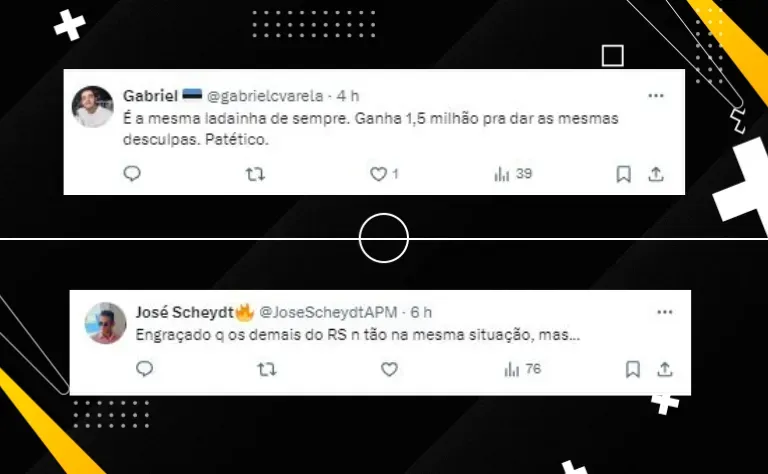Click the Gabriel display name
The width and height of the screenshot is (768, 474).
150,96
